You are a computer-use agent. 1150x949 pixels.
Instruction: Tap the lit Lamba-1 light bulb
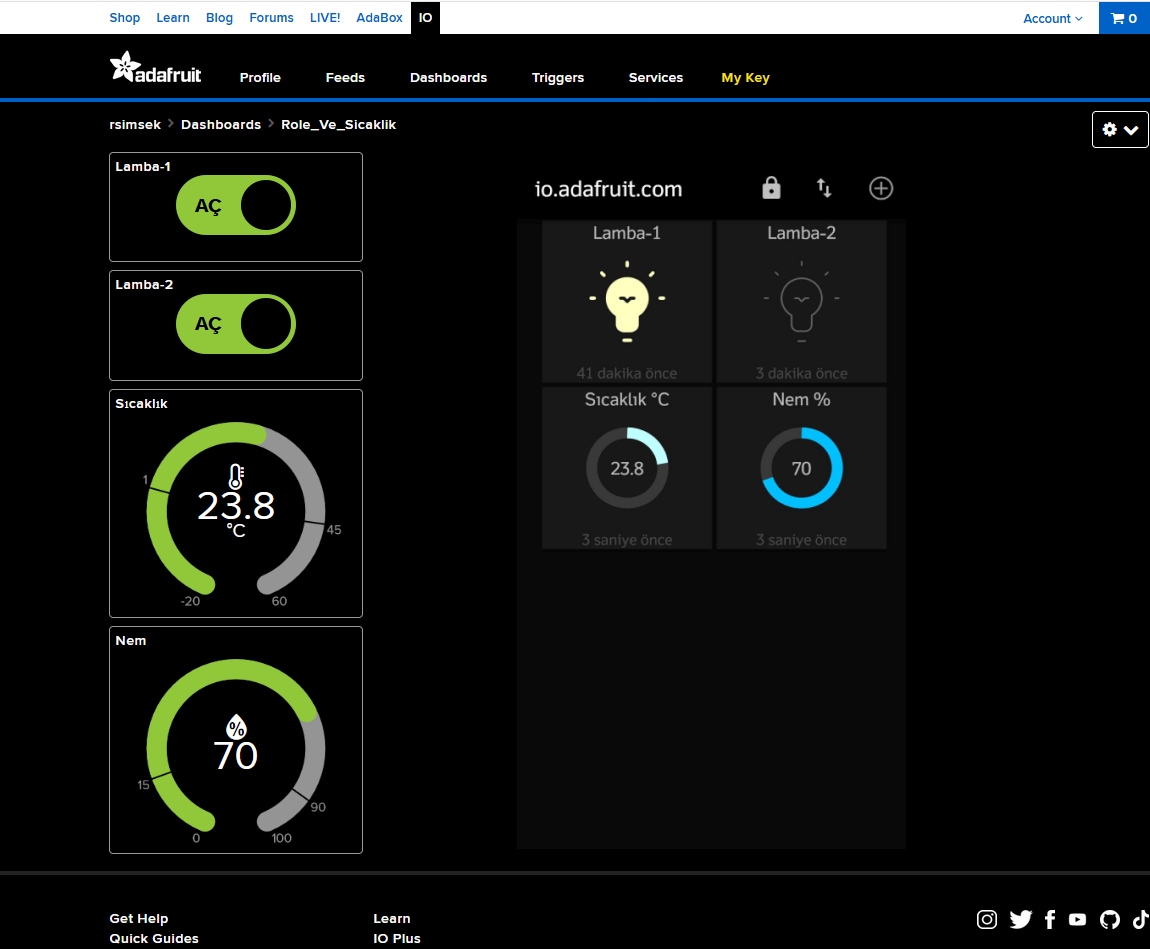tap(627, 301)
